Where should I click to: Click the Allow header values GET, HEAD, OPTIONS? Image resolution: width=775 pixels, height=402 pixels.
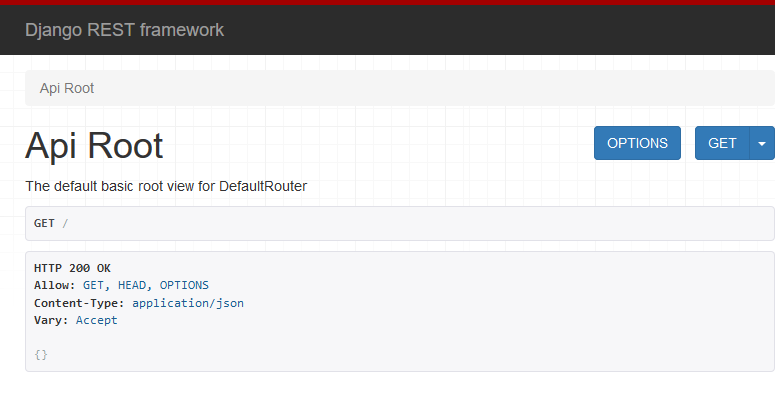point(146,285)
